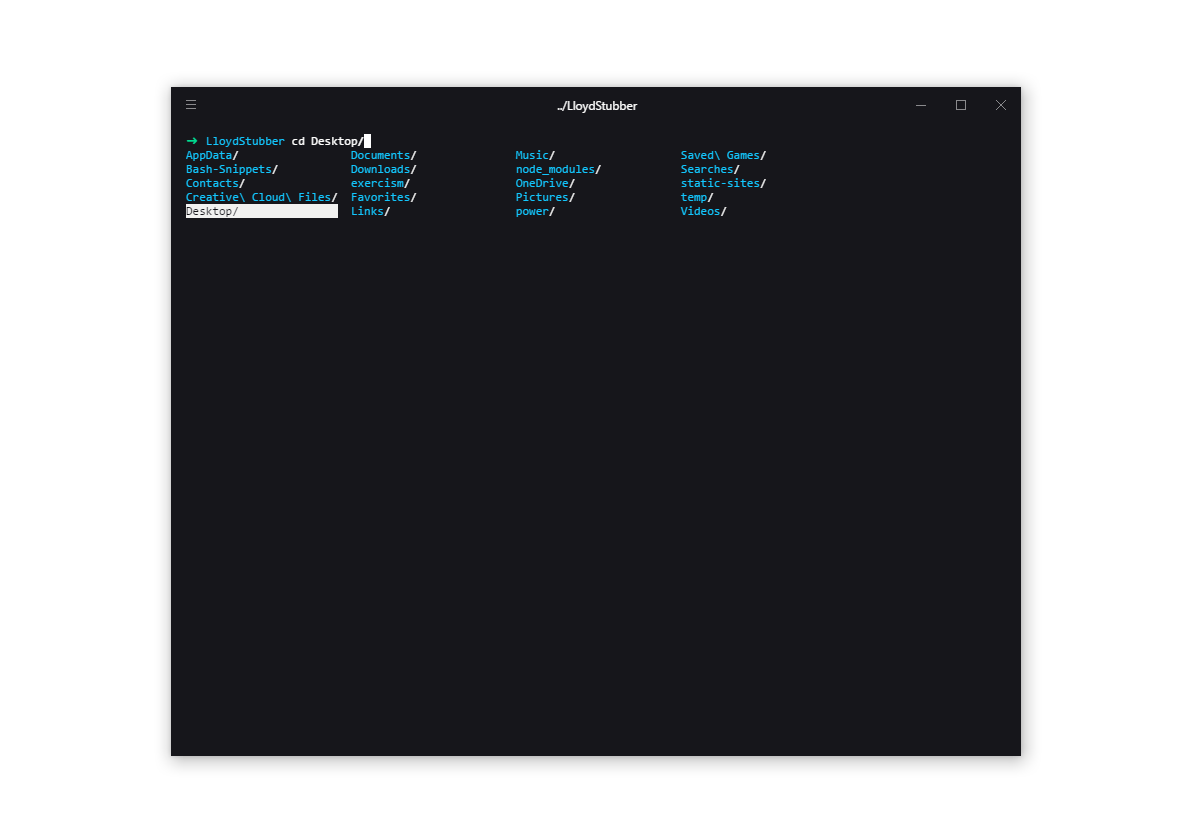Click the Contacts folder name
Image resolution: width=1200 pixels, height=838 pixels.
(213, 183)
